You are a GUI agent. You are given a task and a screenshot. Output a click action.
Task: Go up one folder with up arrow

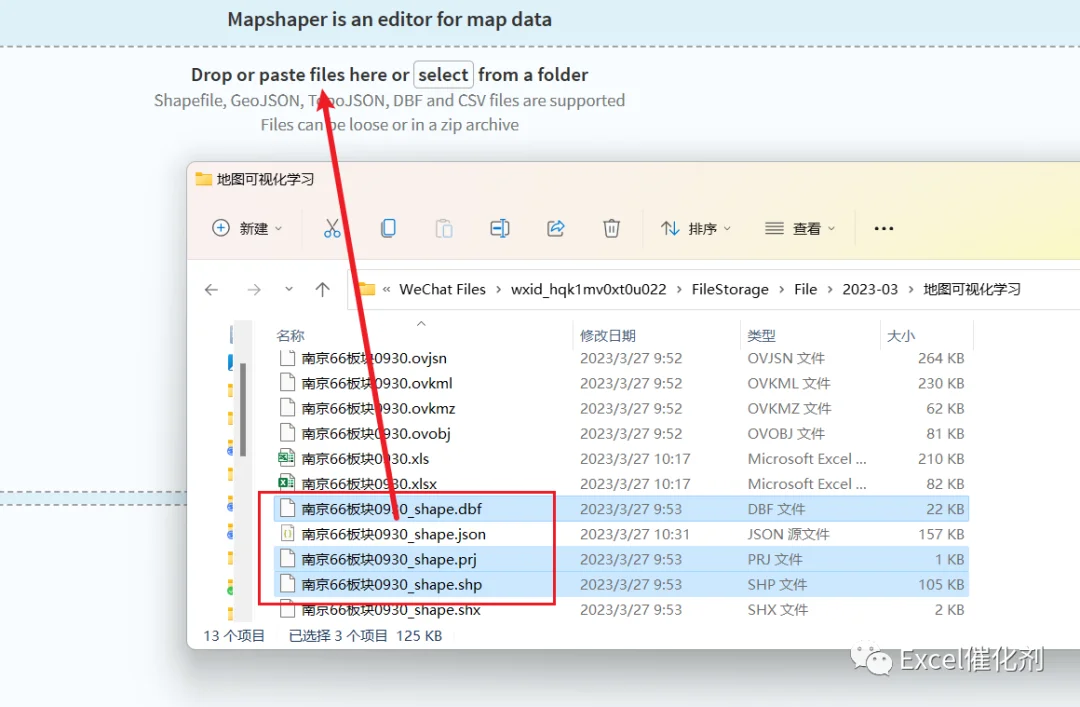point(322,289)
